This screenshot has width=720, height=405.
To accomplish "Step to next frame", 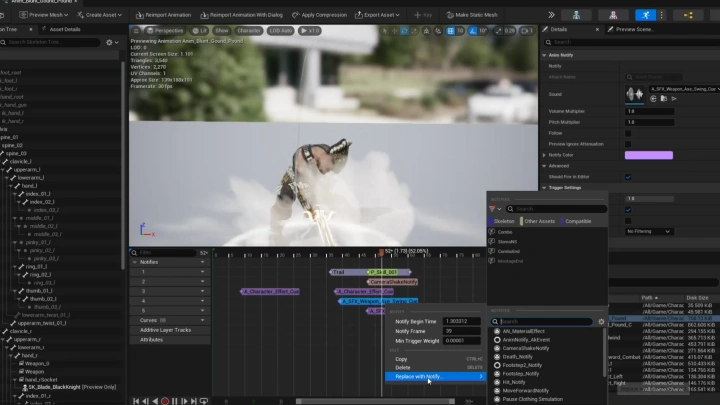I will coord(184,401).
